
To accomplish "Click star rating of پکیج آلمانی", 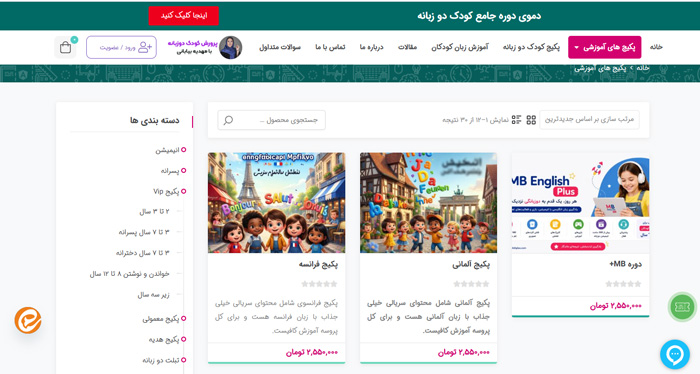I will click(471, 284).
